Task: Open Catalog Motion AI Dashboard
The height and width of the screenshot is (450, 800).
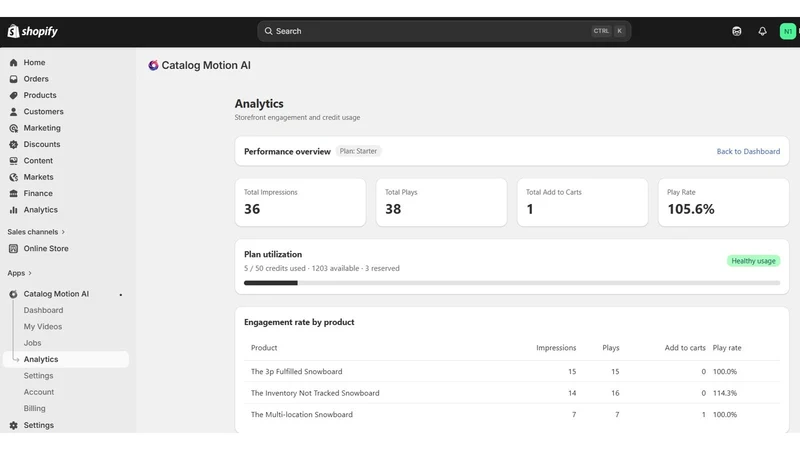Action: tap(43, 310)
